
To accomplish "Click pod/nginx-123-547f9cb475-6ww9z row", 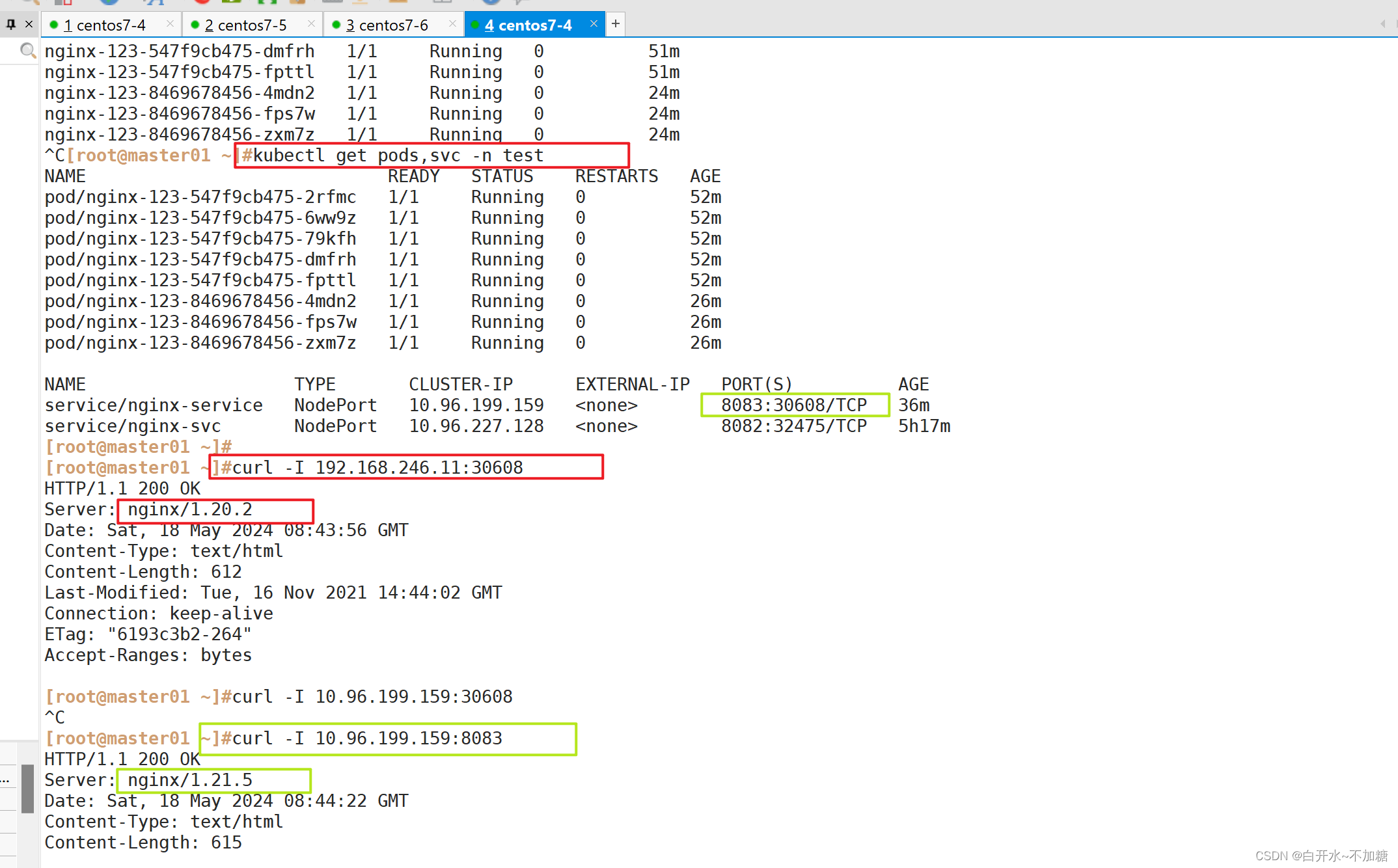I will (383, 218).
